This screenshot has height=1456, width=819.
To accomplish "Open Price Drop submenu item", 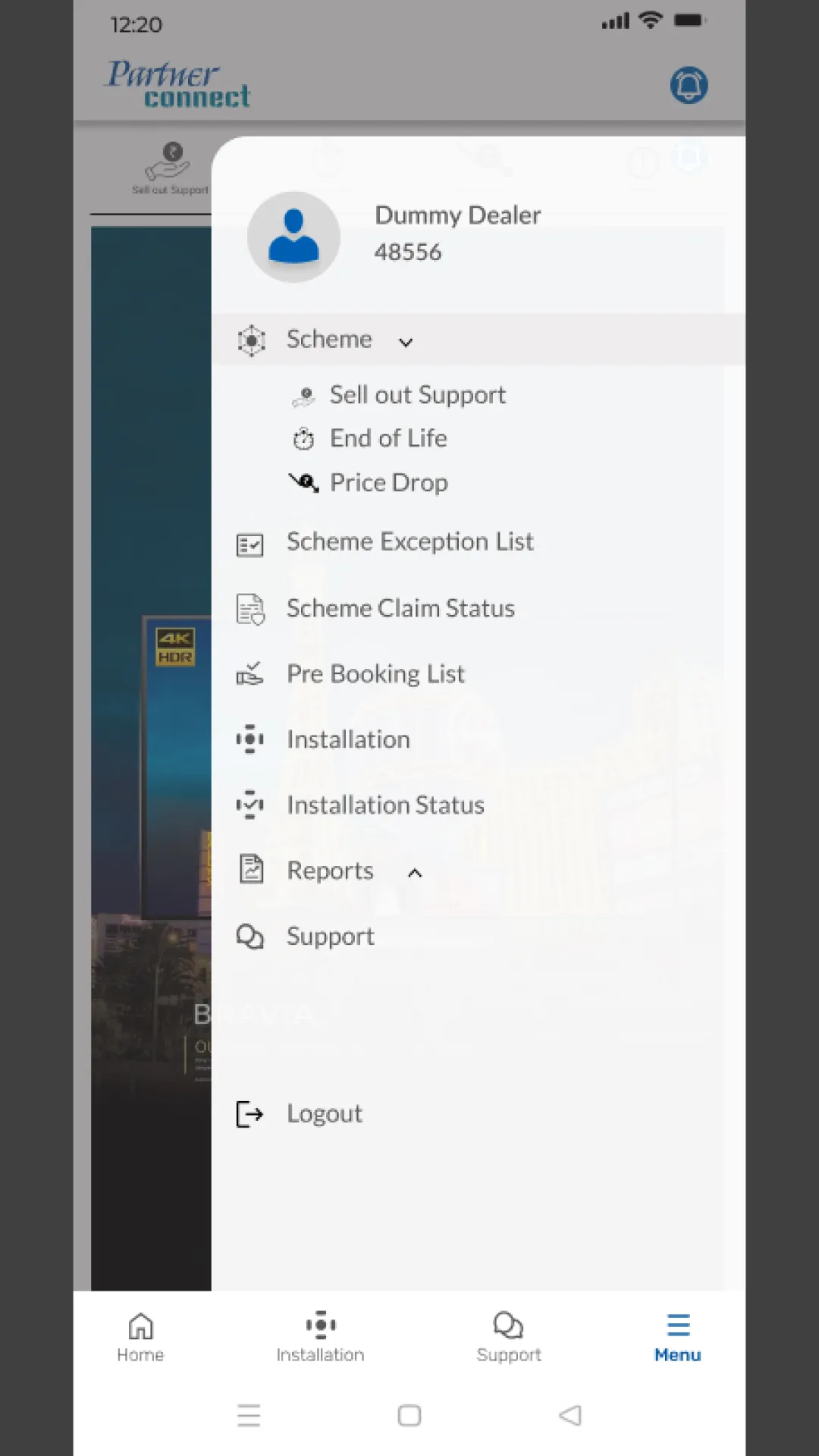I will [x=389, y=483].
